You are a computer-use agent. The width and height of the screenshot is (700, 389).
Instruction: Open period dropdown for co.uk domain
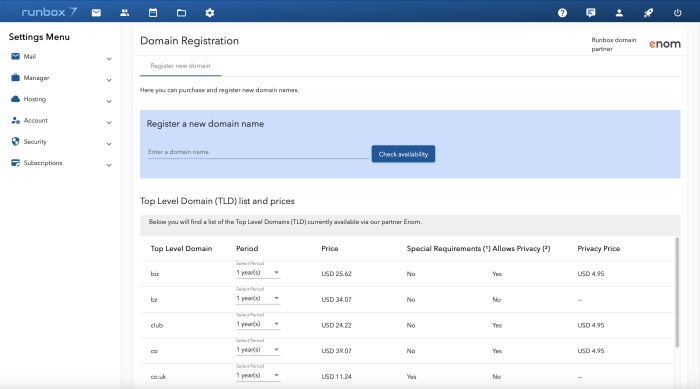(258, 375)
